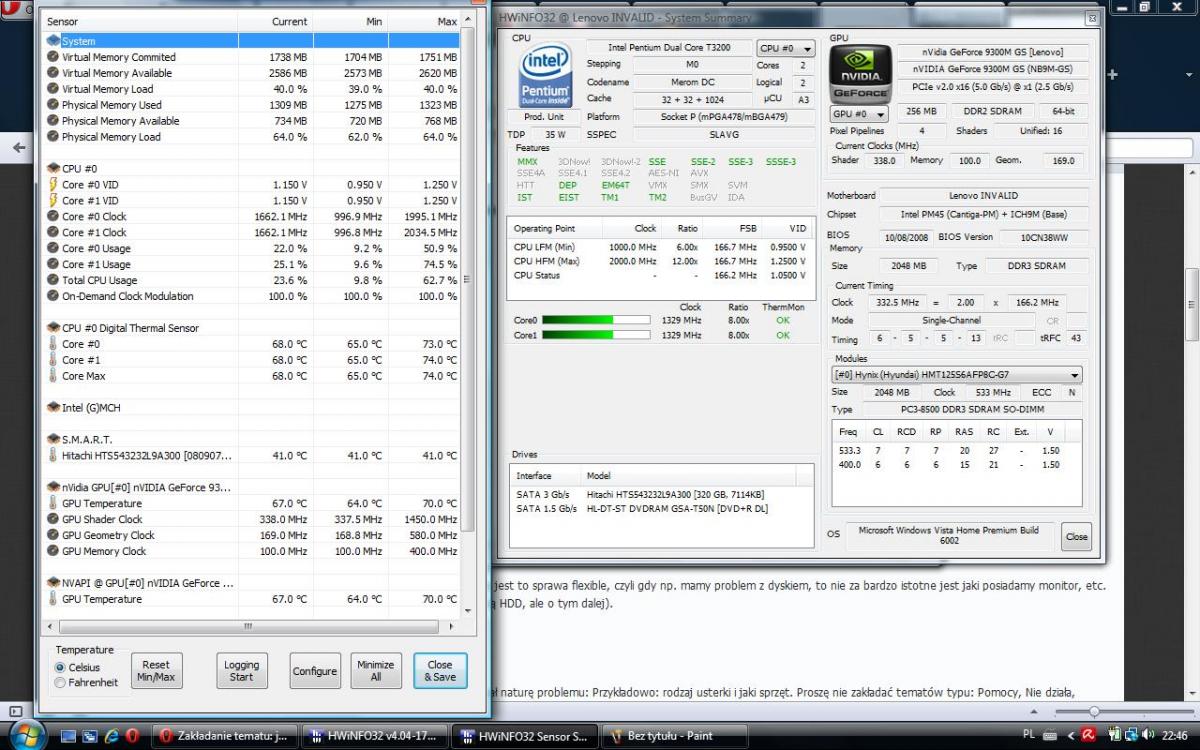The image size is (1200, 750).
Task: Switch to Bez tytułu - Paint taskbar window
Action: [x=673, y=736]
